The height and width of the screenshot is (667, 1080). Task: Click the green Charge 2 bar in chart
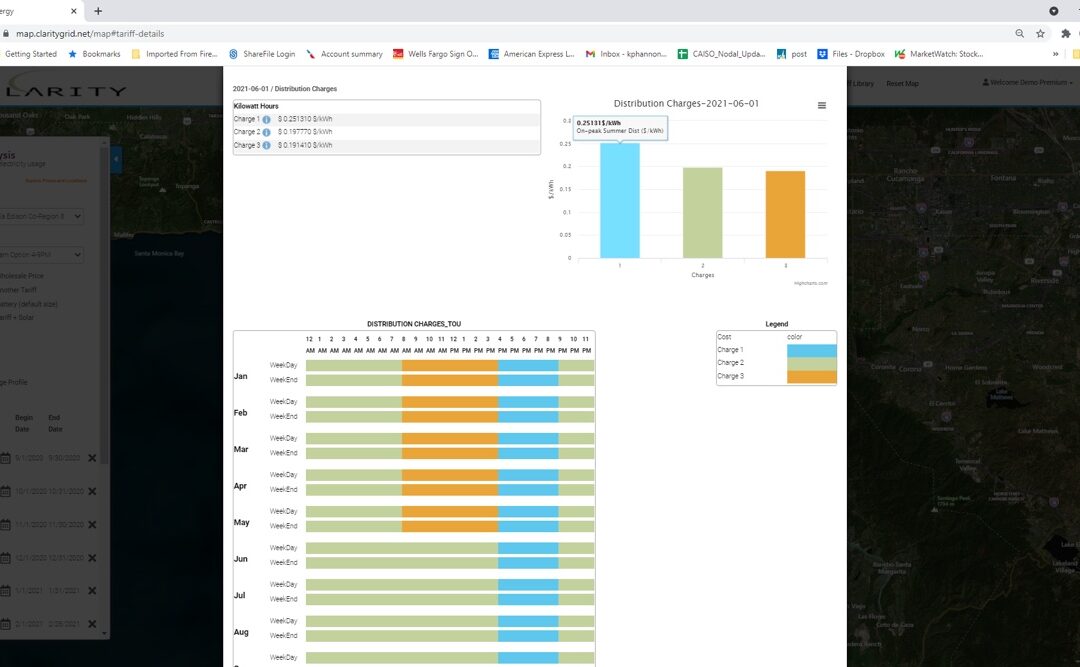(x=703, y=213)
